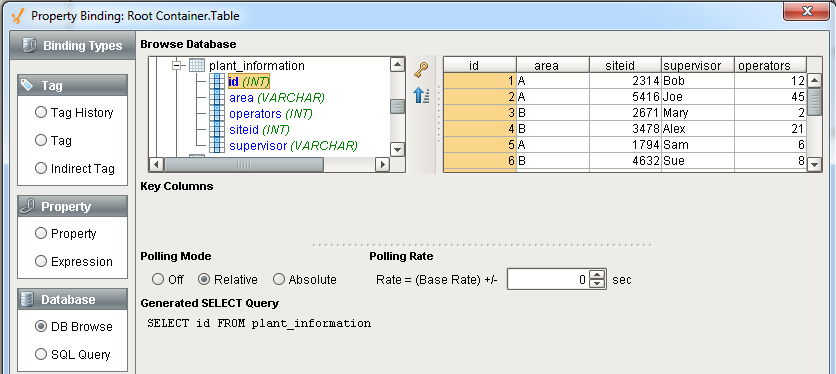The image size is (836, 374).
Task: Click the supervisor column header
Action: point(698,65)
